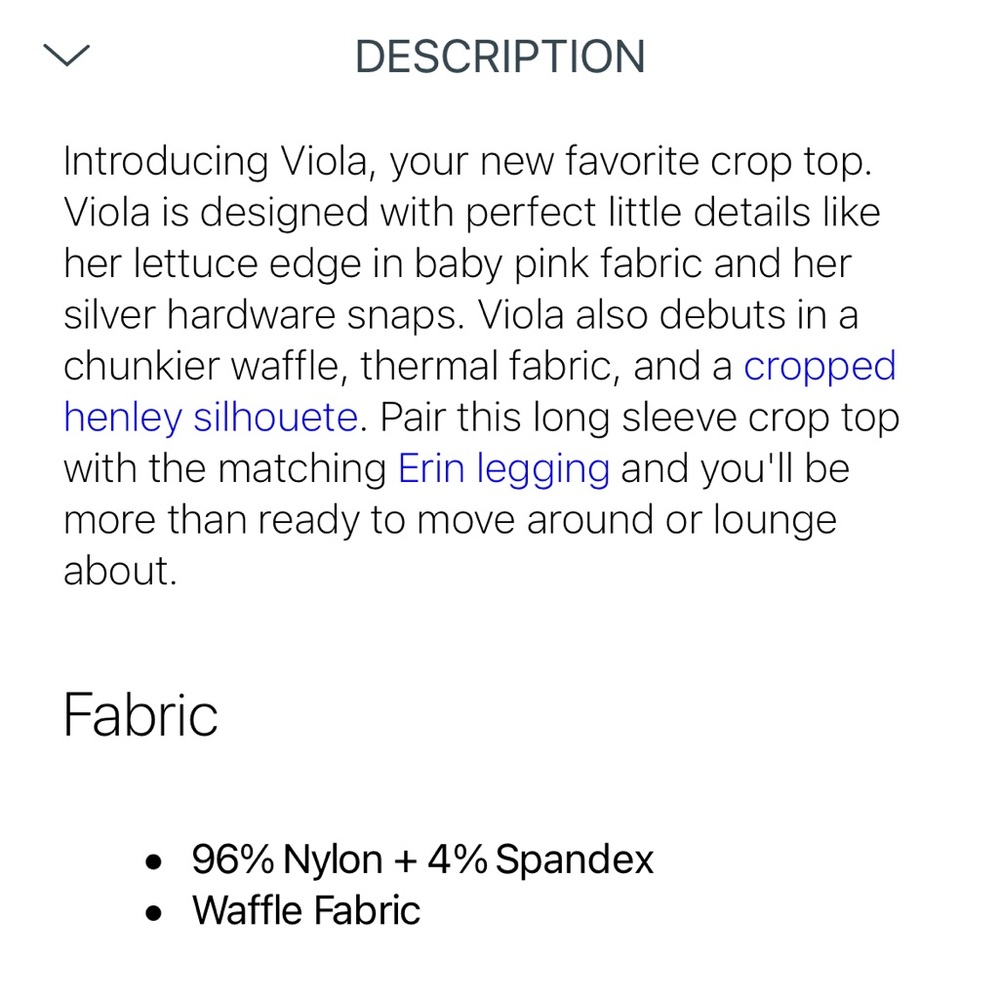
Task: Click the bullet dot beside 96% Nylon
Action: [x=154, y=862]
